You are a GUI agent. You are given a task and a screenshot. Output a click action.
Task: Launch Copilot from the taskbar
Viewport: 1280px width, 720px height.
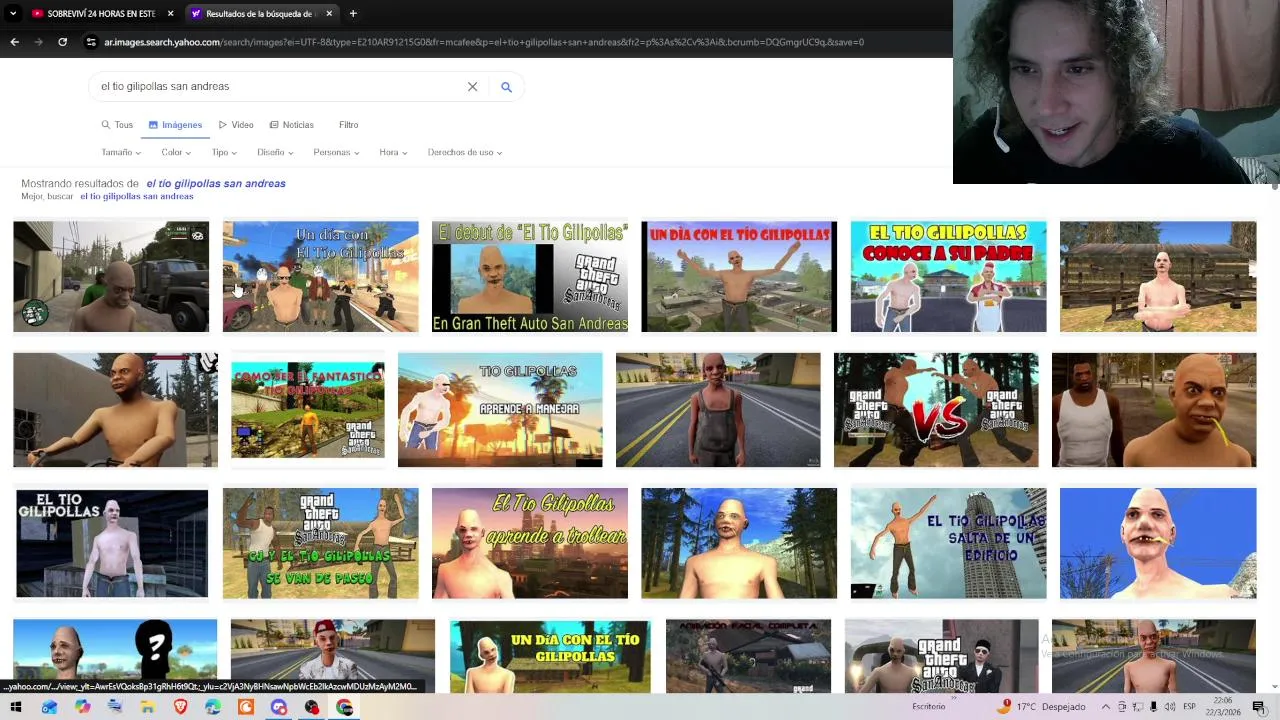[82, 707]
